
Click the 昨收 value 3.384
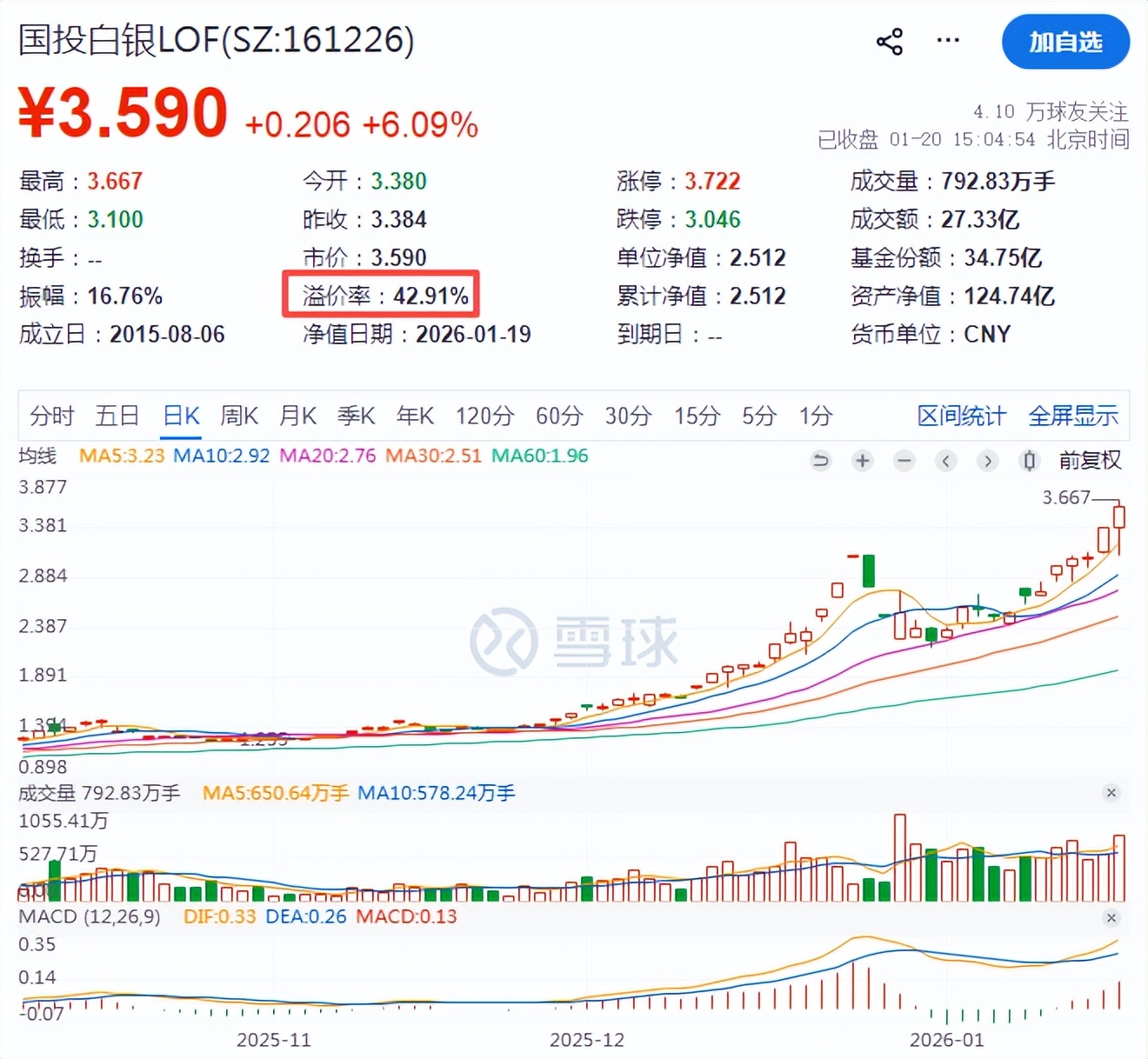click(x=399, y=220)
